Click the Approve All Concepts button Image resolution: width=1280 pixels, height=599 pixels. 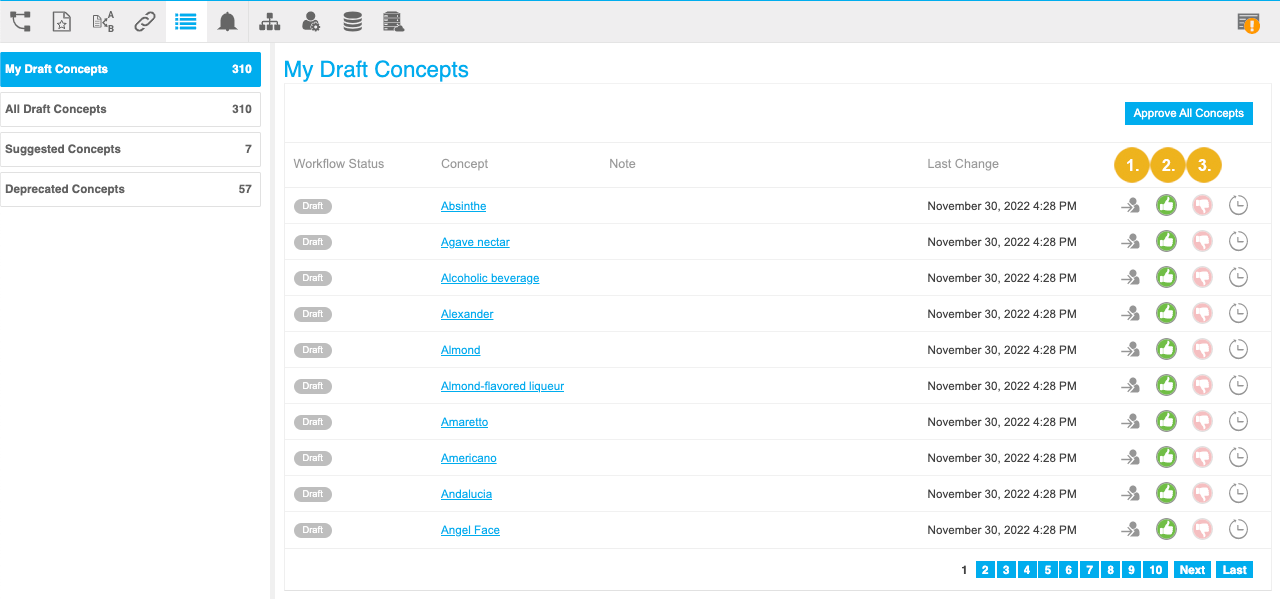coord(1188,113)
